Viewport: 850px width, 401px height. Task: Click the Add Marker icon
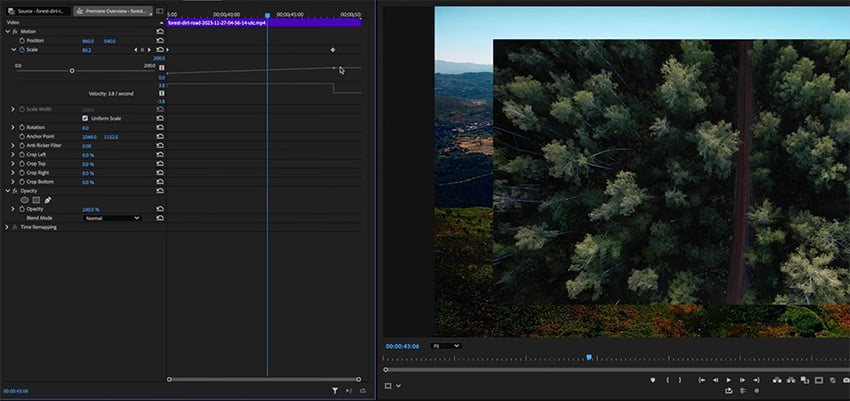(x=652, y=380)
